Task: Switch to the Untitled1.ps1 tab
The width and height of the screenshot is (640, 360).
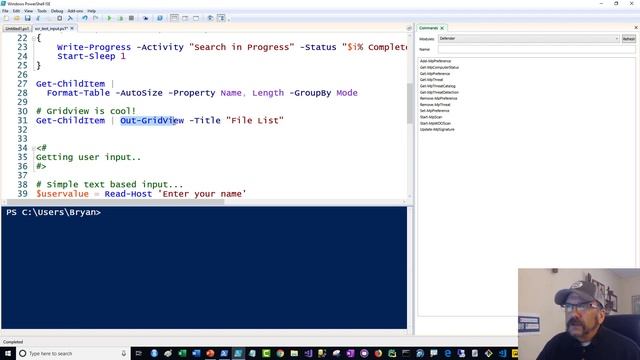Action: [17, 29]
